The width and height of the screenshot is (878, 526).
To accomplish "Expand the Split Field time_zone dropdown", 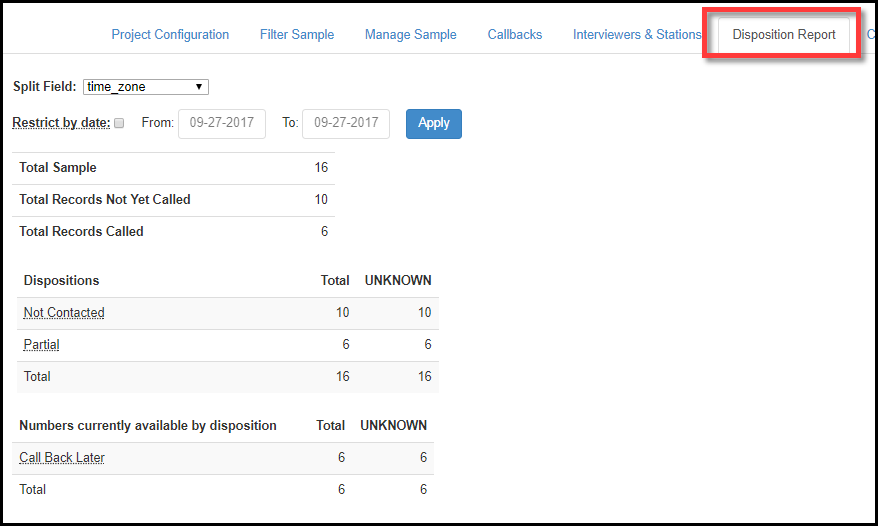I will pos(146,87).
